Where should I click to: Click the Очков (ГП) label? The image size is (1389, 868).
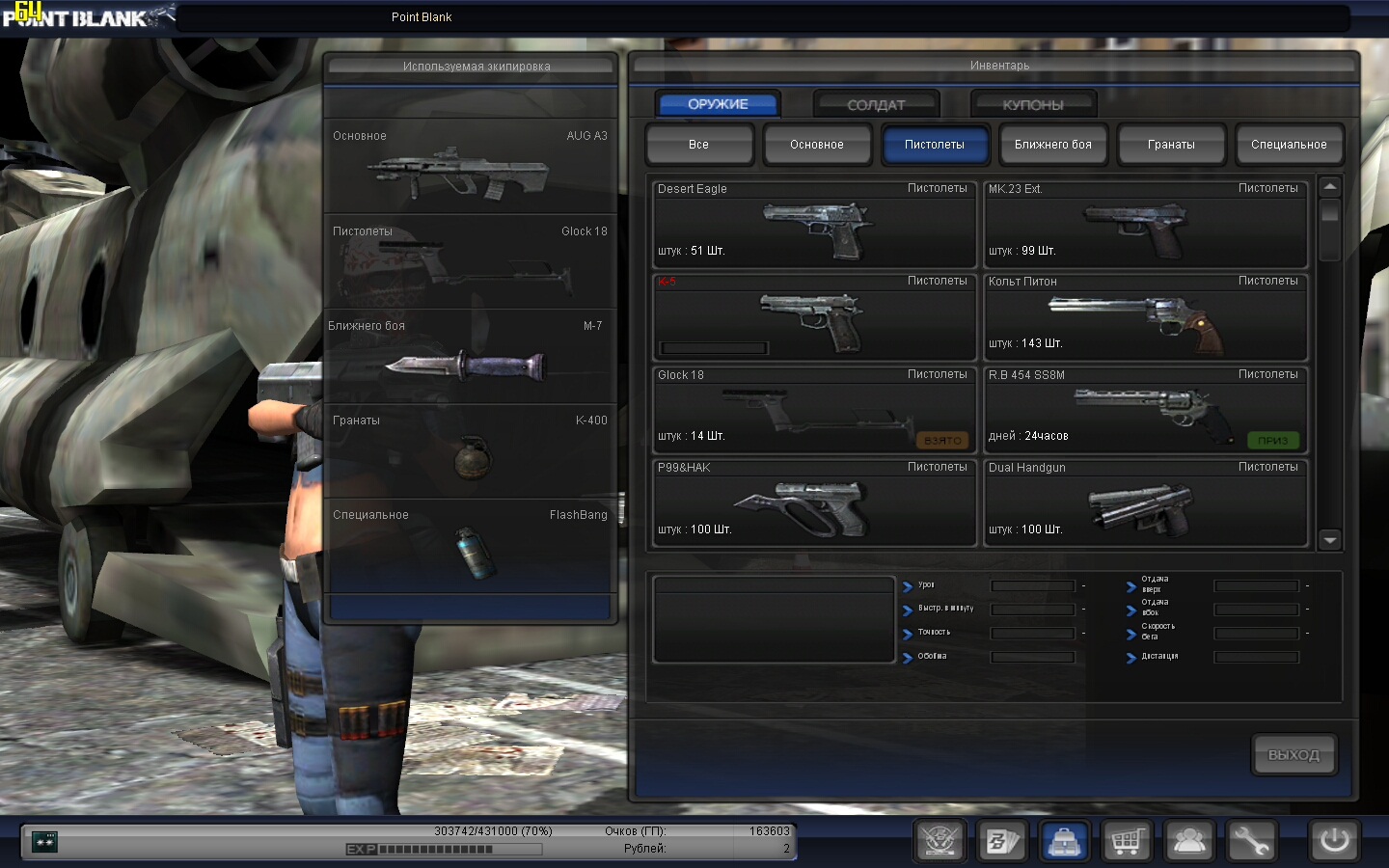click(x=636, y=831)
